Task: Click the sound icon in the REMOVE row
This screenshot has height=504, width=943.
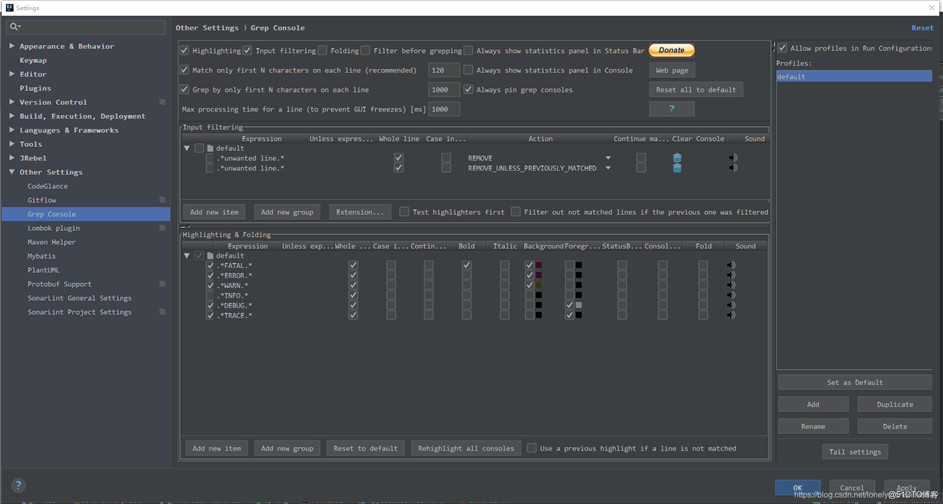Action: (x=733, y=158)
